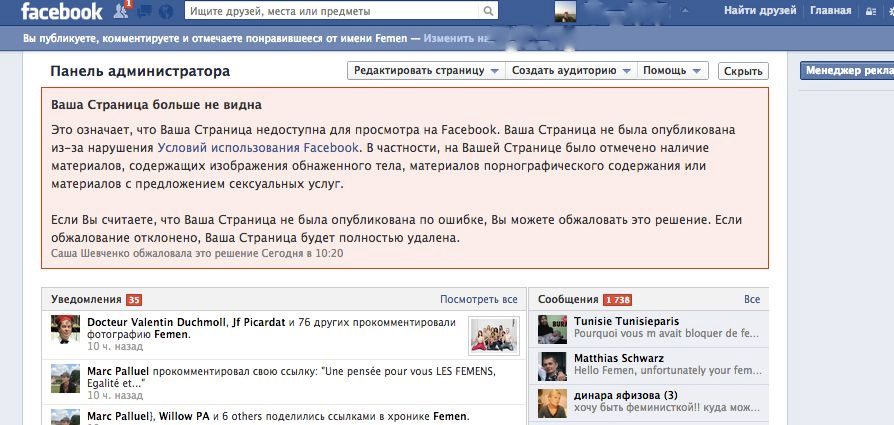Click the Менеджер рекламы button

847,71
